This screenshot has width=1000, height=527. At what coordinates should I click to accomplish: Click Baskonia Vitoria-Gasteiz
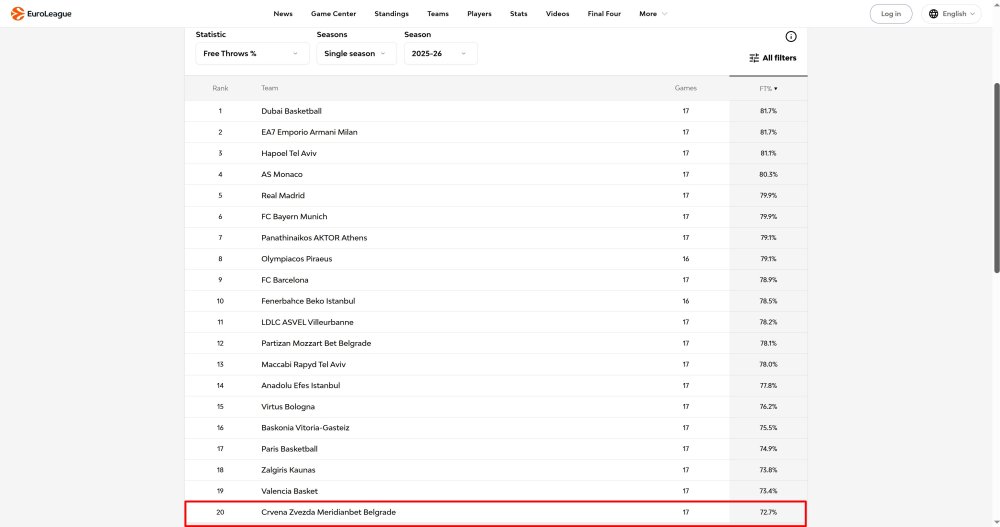click(x=305, y=427)
